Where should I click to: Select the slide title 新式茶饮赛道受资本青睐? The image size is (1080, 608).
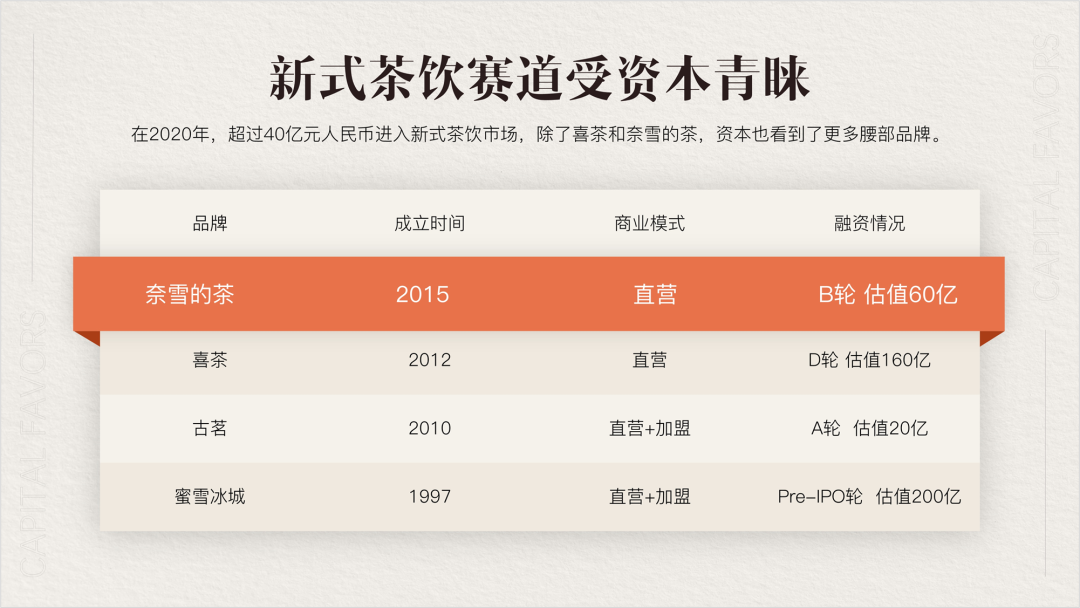(x=539, y=78)
